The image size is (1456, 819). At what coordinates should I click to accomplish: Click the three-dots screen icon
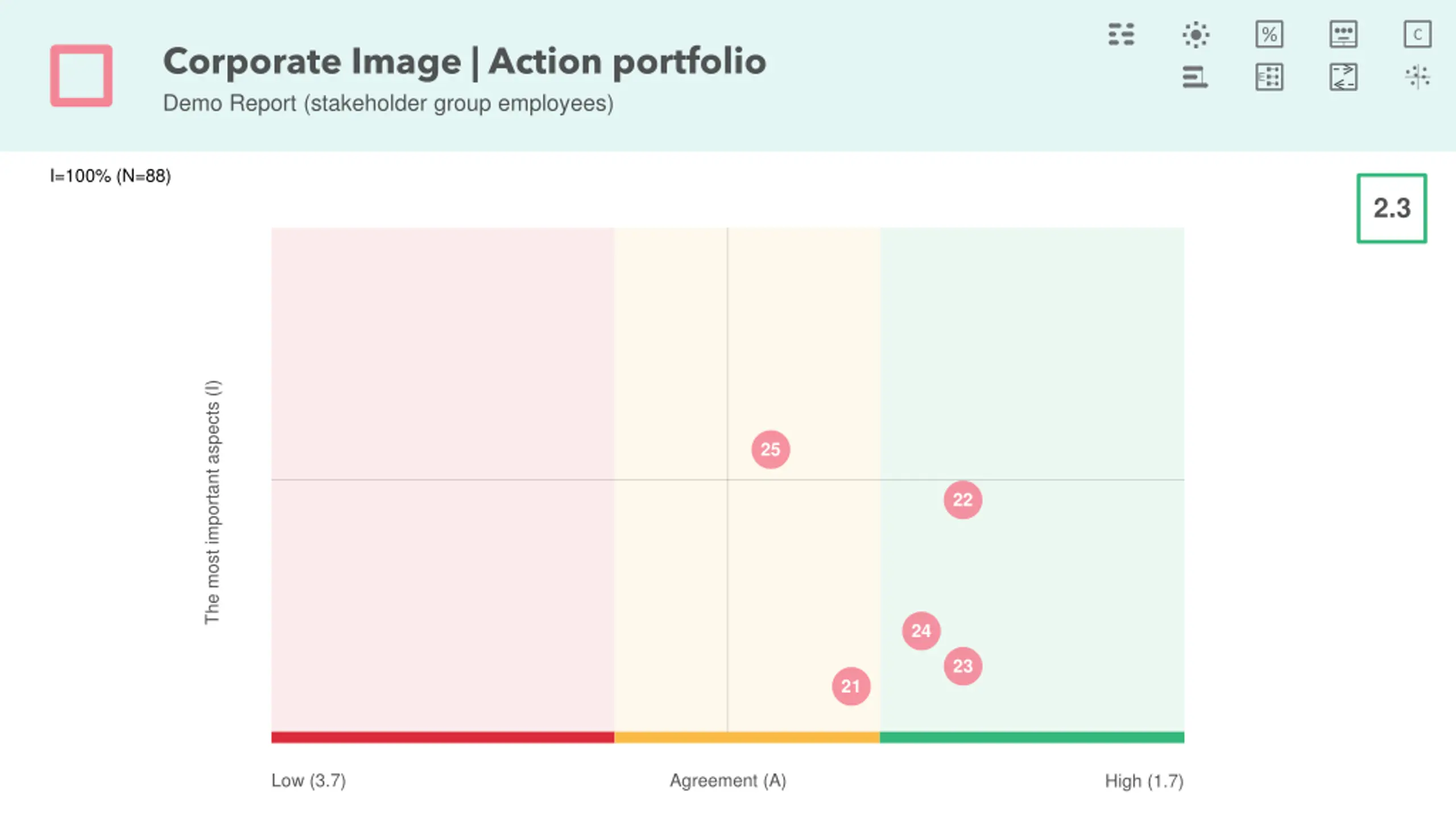(1343, 35)
